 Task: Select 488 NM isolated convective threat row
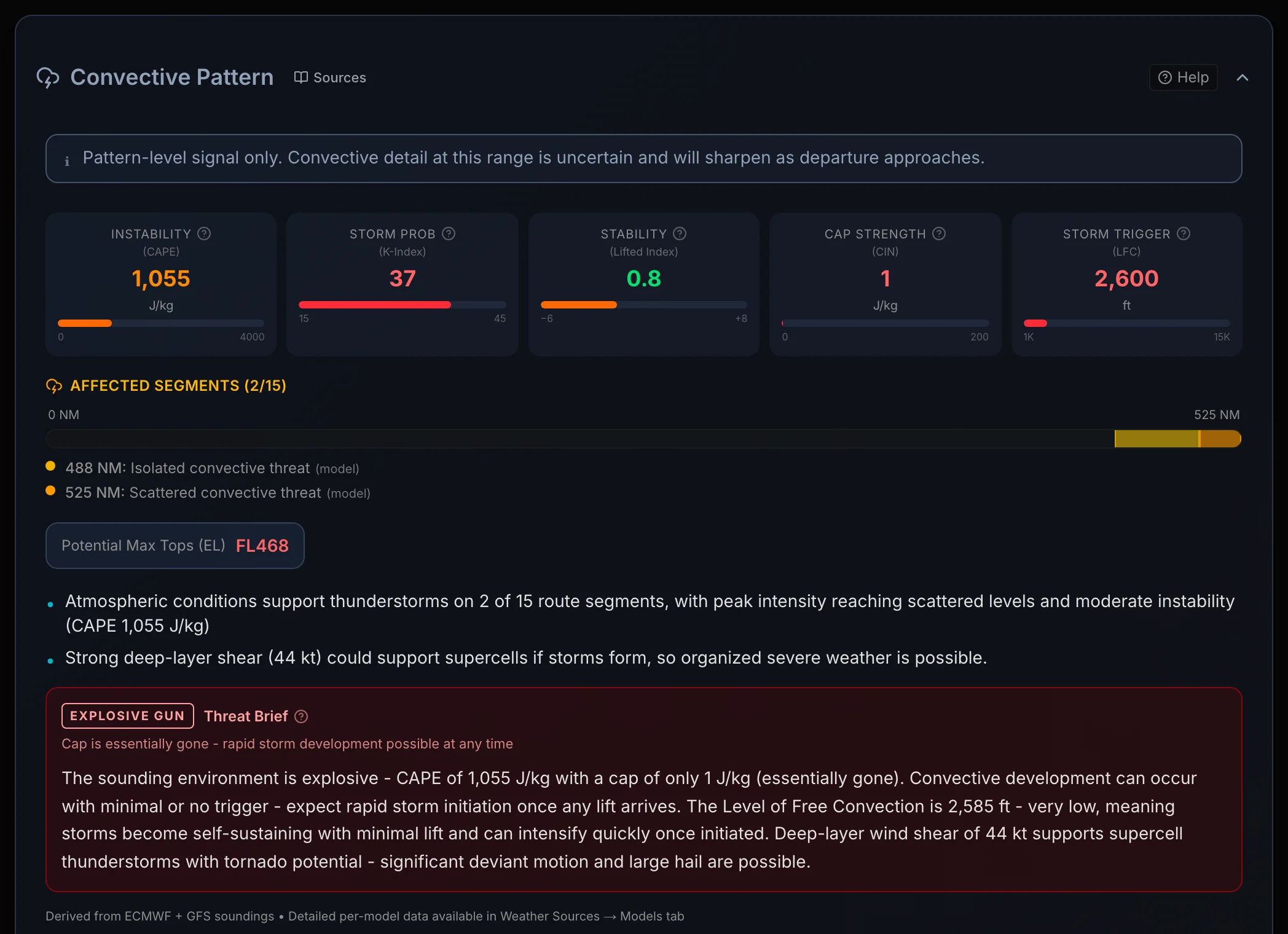(x=203, y=468)
